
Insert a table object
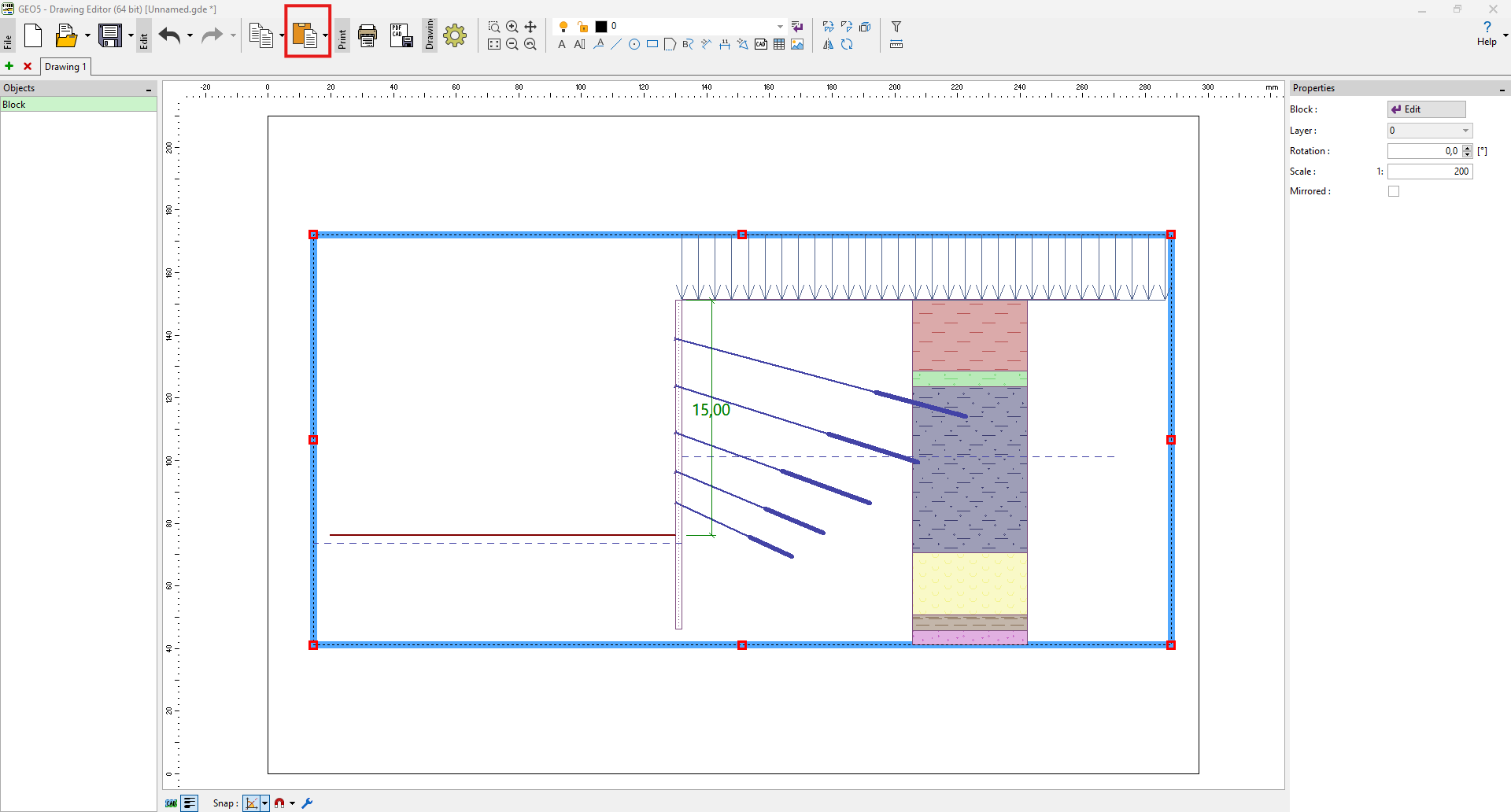click(779, 45)
